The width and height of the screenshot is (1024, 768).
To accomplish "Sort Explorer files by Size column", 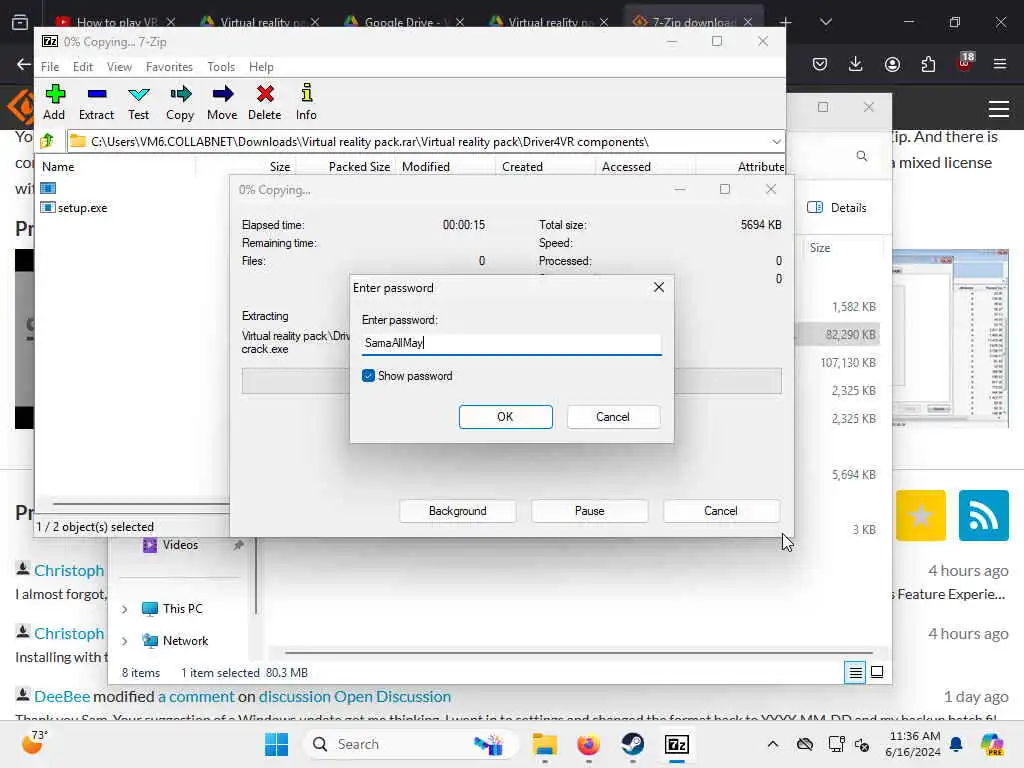I will click(820, 248).
